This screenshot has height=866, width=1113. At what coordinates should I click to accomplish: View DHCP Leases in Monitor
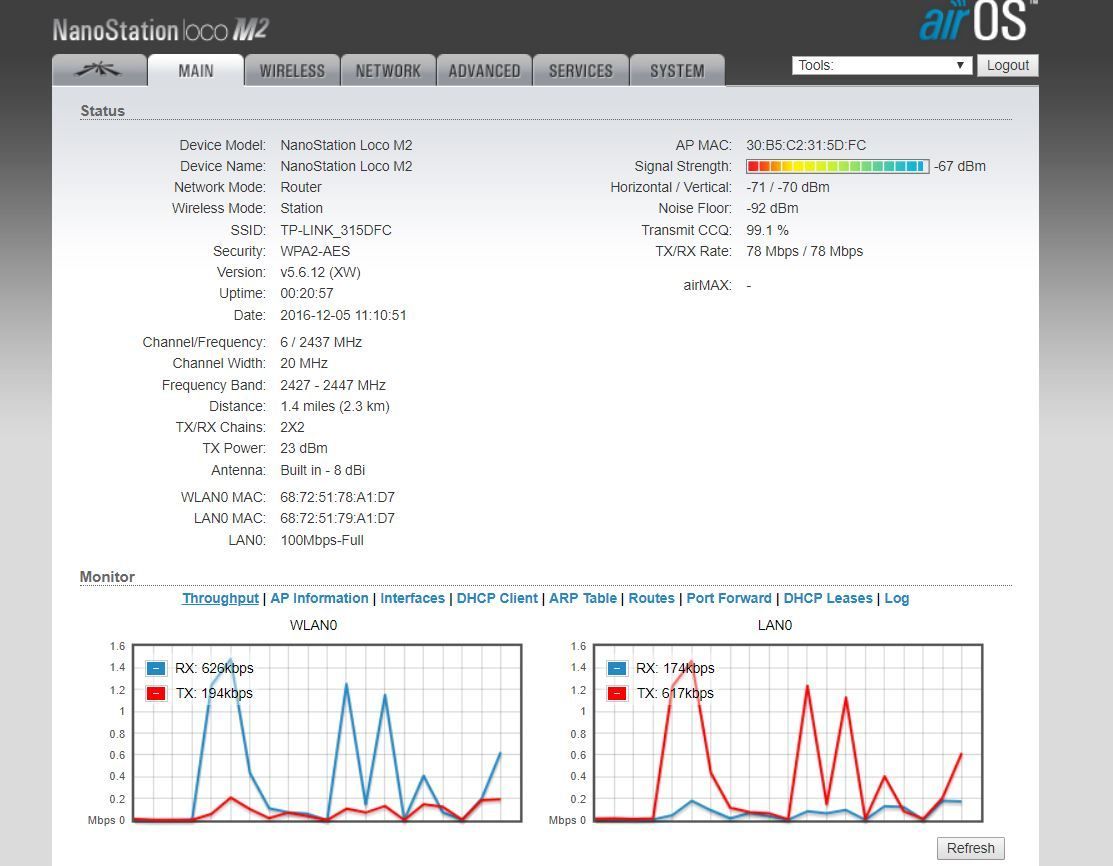point(828,598)
